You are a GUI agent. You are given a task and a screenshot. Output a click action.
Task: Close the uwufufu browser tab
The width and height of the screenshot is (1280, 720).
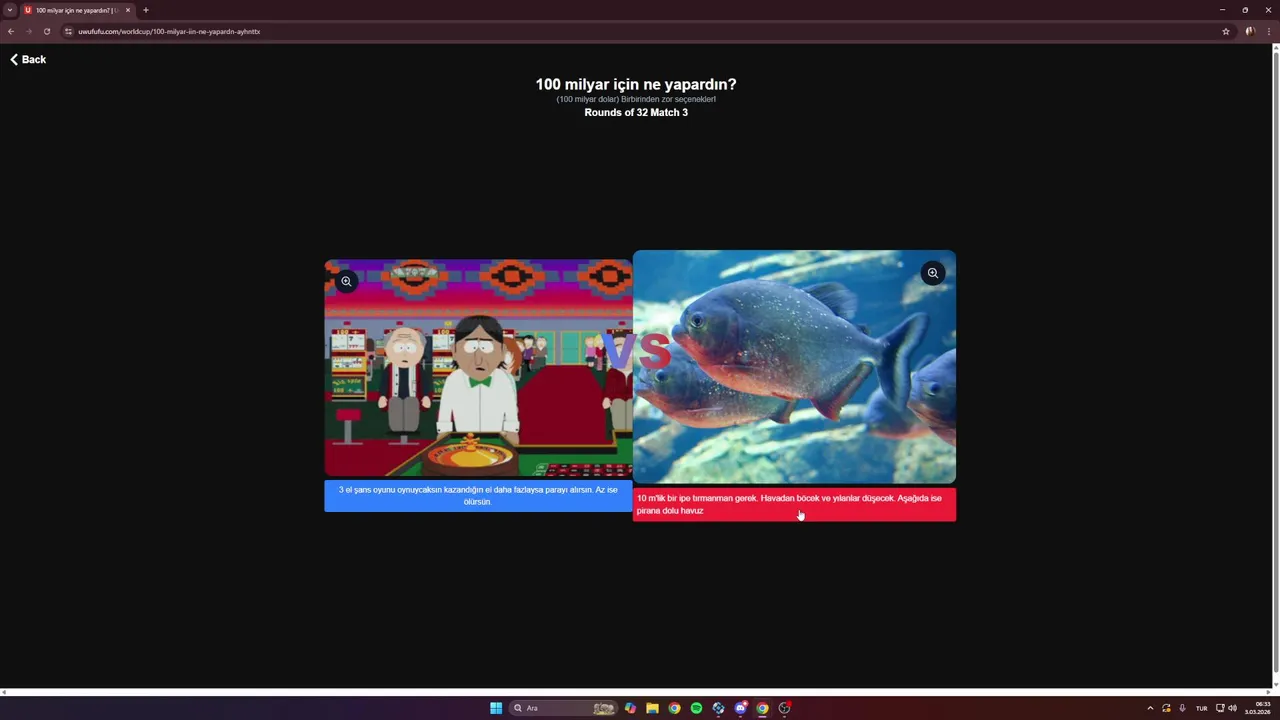(x=128, y=10)
